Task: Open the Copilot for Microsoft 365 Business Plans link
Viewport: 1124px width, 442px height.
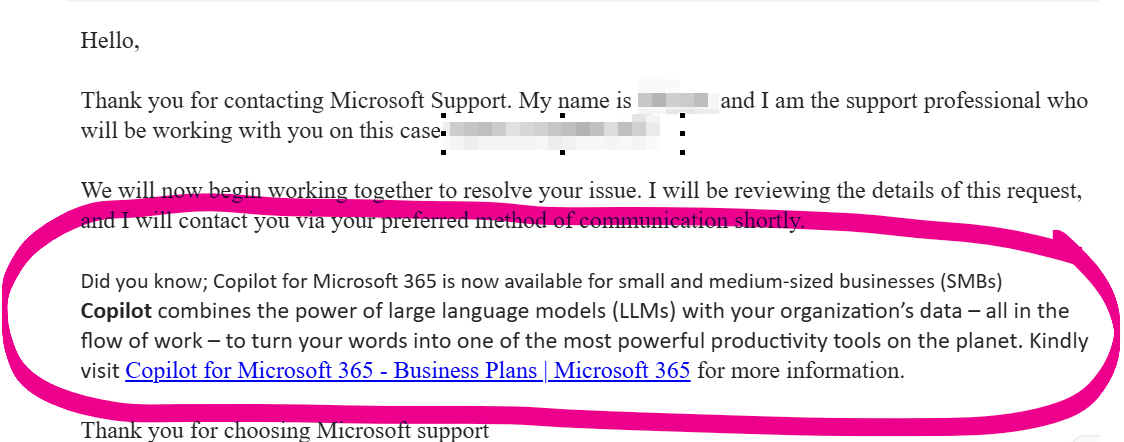Action: [407, 371]
